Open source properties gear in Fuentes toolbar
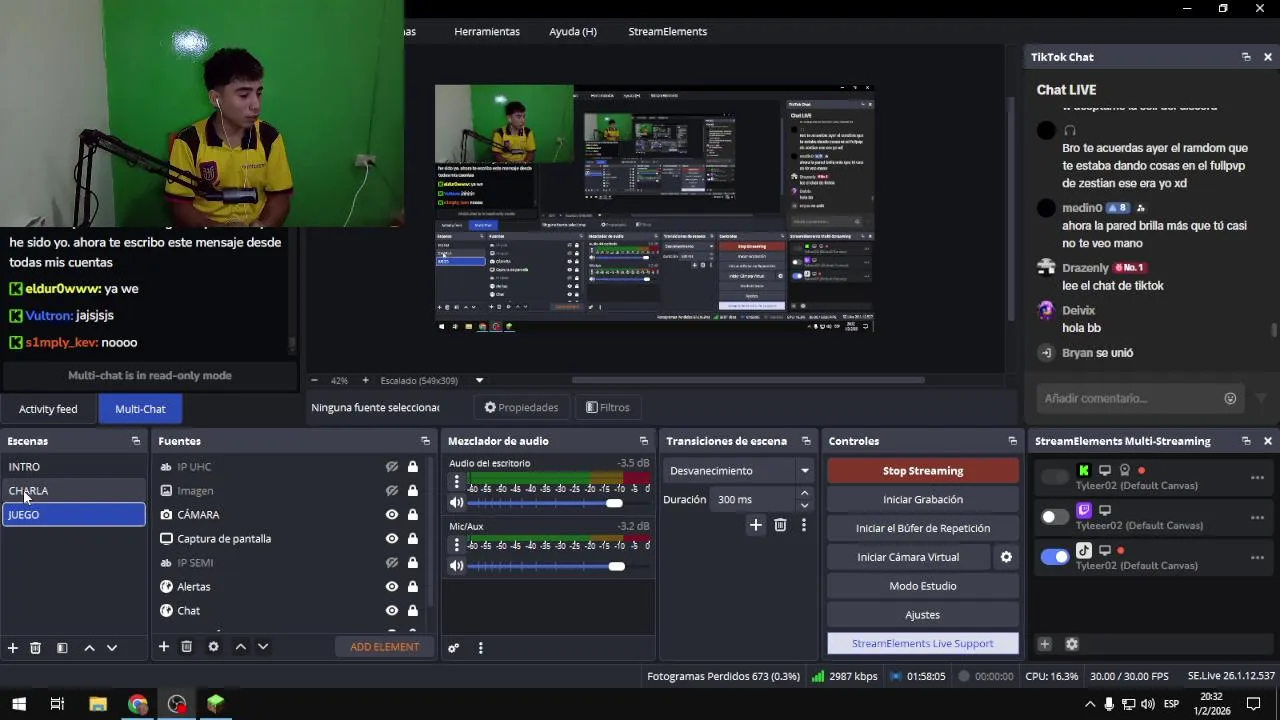The height and width of the screenshot is (720, 1280). click(213, 647)
